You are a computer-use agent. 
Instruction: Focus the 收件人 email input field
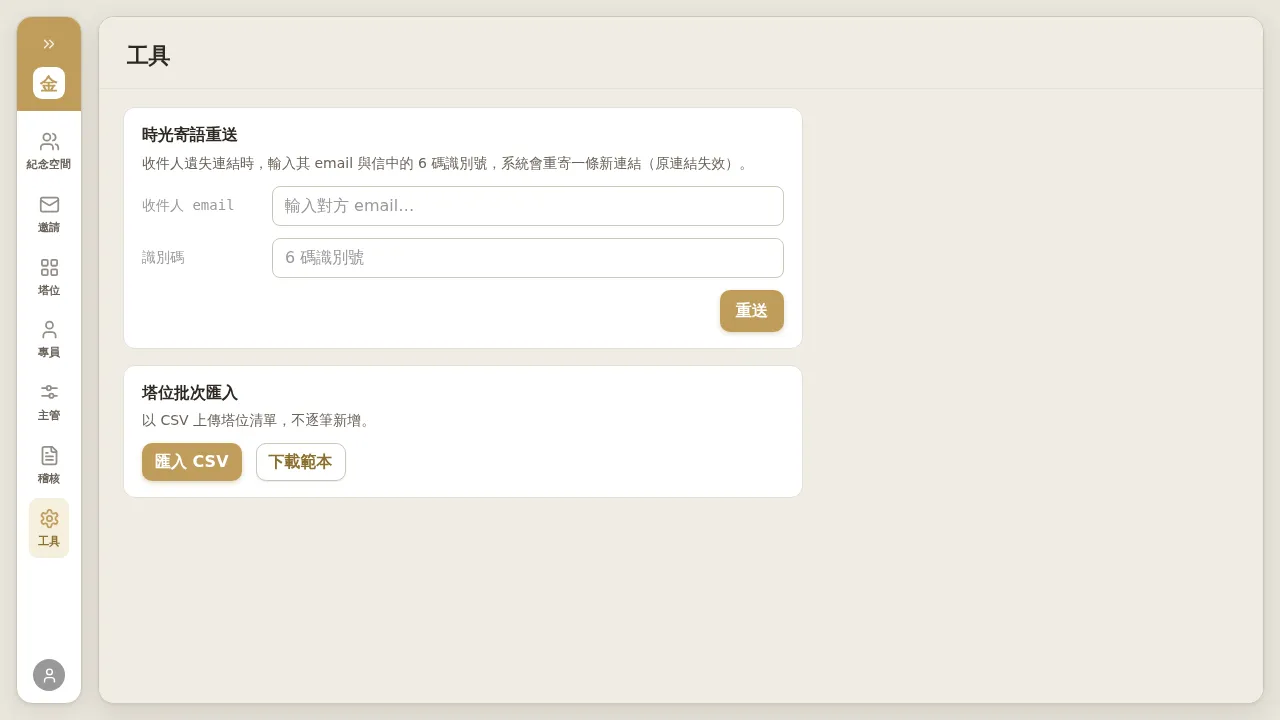click(x=528, y=206)
